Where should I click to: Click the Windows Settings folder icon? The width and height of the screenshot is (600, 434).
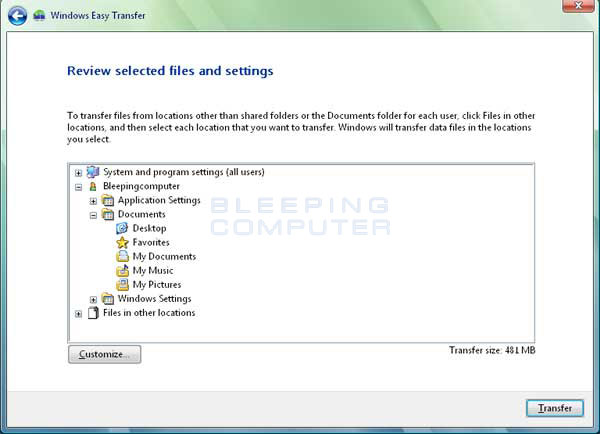pyautogui.click(x=108, y=299)
